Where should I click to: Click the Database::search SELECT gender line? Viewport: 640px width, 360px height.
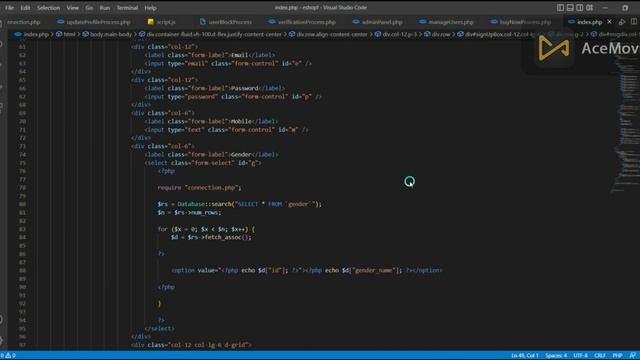[239, 204]
